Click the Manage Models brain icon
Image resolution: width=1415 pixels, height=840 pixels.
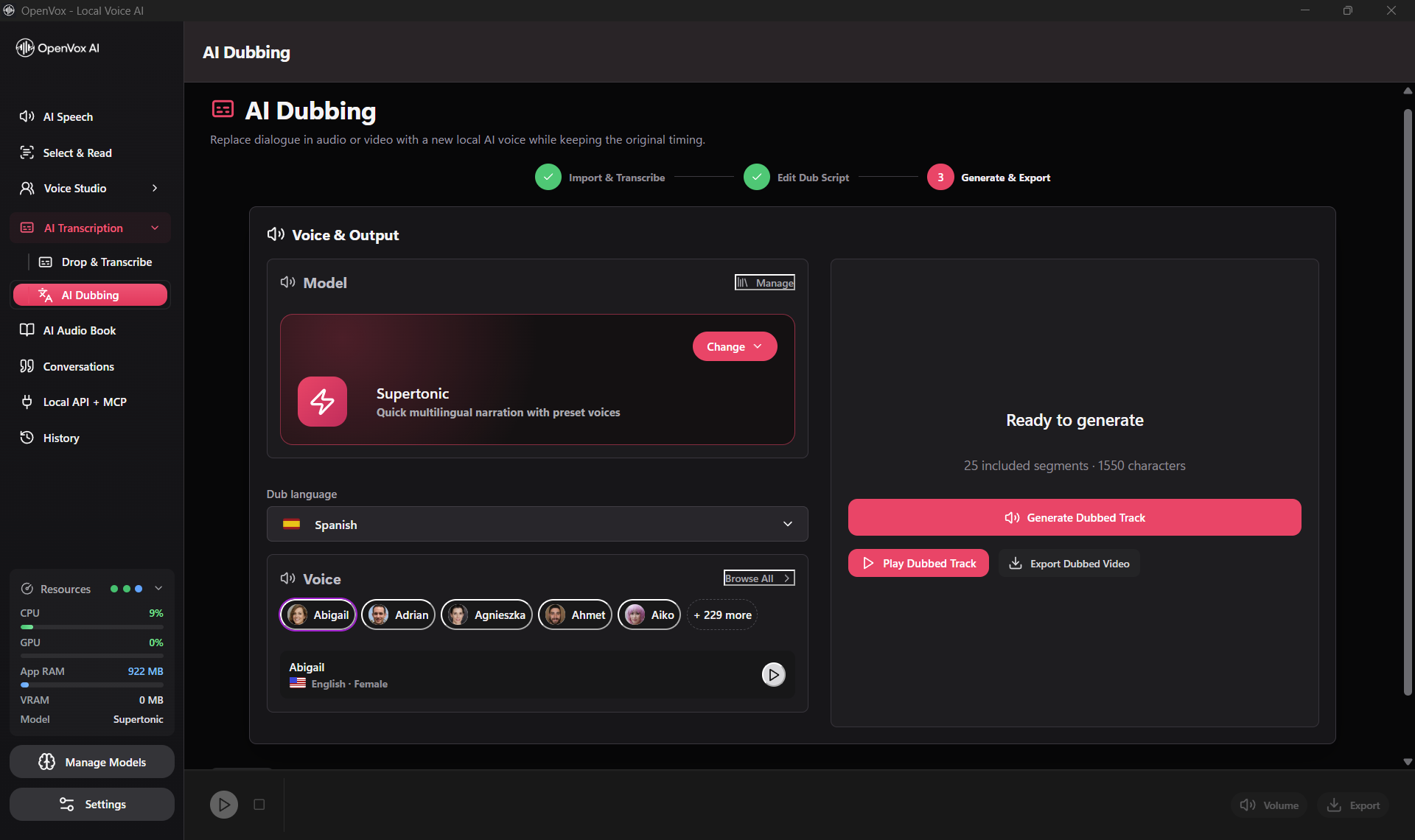[46, 762]
